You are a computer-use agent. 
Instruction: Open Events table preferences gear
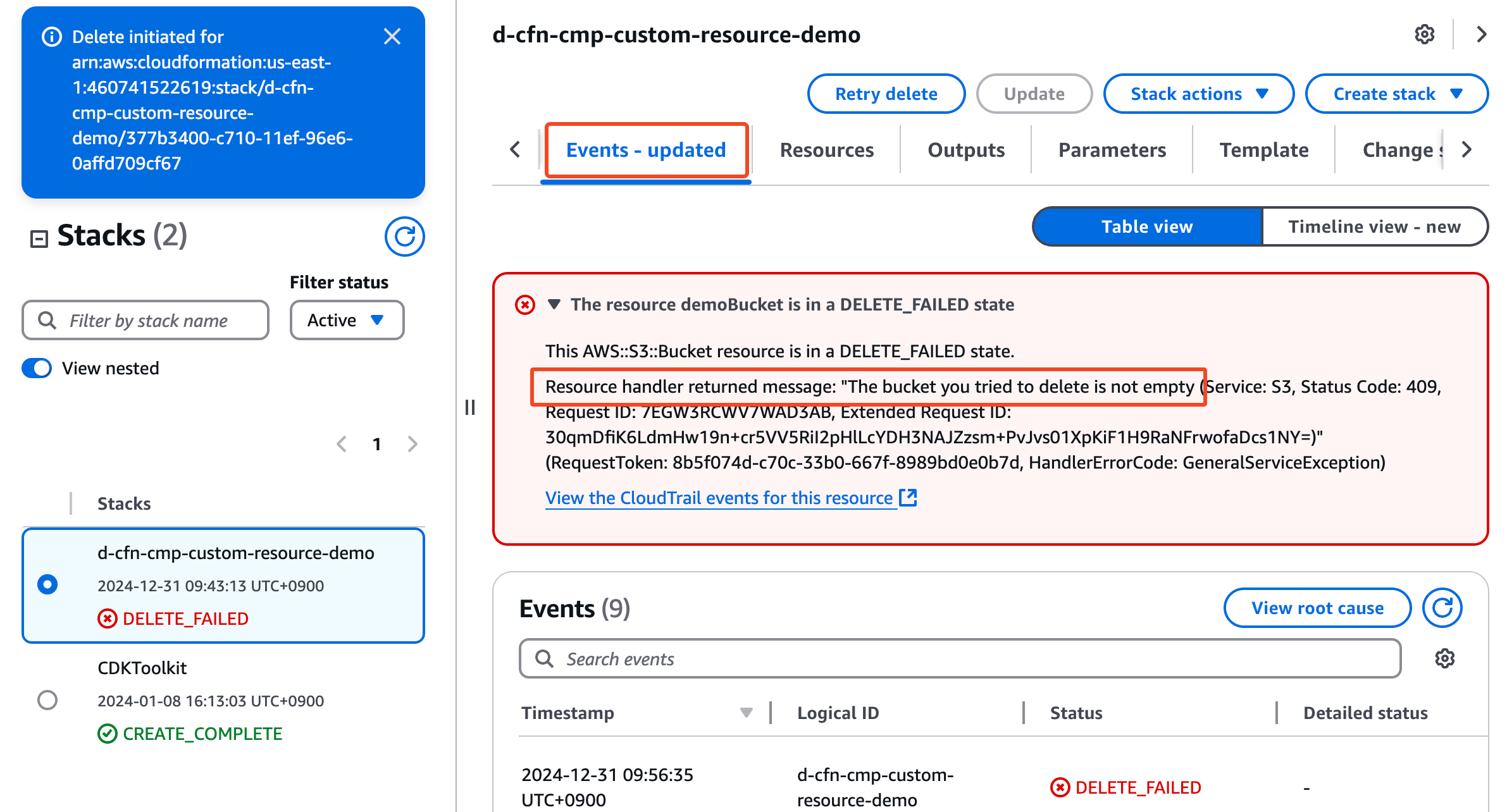[x=1444, y=658]
